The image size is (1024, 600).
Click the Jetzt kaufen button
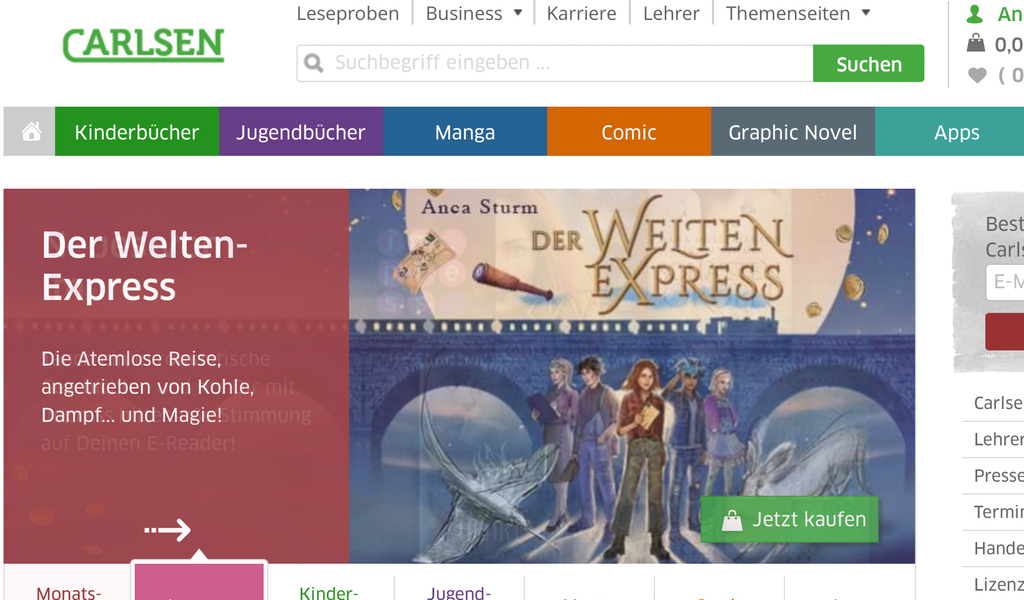790,519
